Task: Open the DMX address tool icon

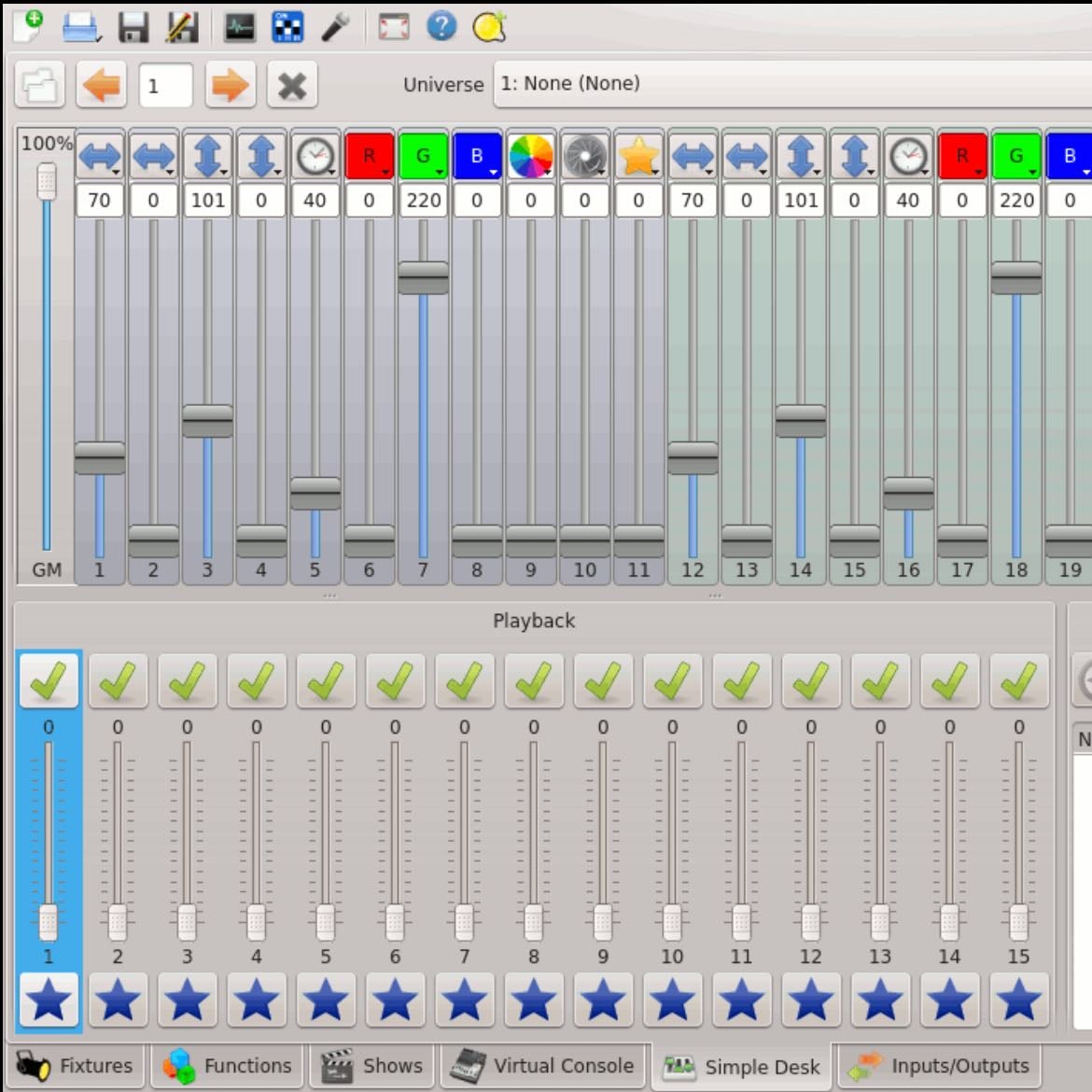Action: pos(287,28)
